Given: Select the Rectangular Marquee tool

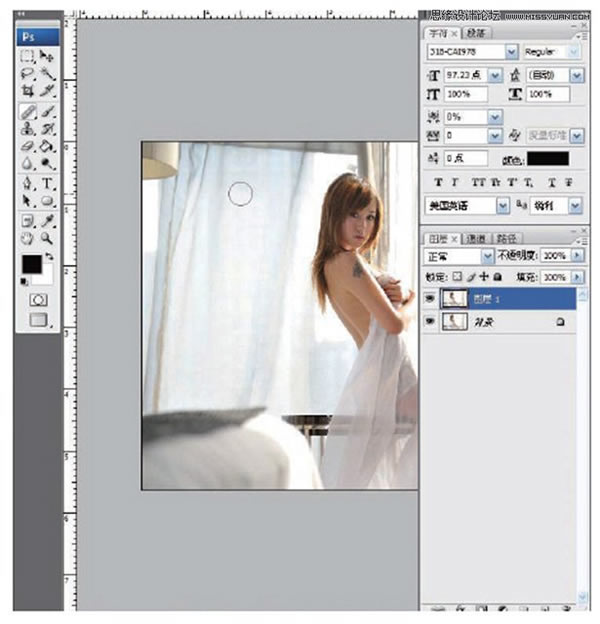Looking at the screenshot, I should 27,57.
